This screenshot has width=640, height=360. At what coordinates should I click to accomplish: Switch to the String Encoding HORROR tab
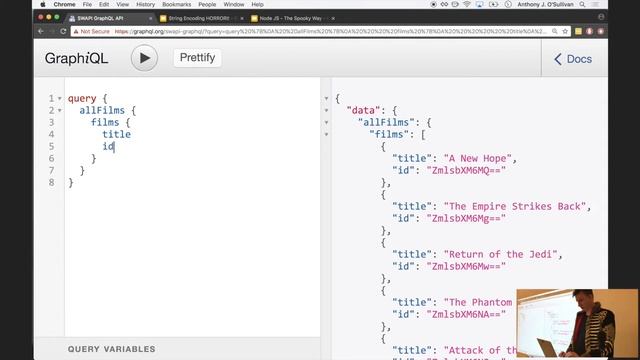[x=200, y=18]
